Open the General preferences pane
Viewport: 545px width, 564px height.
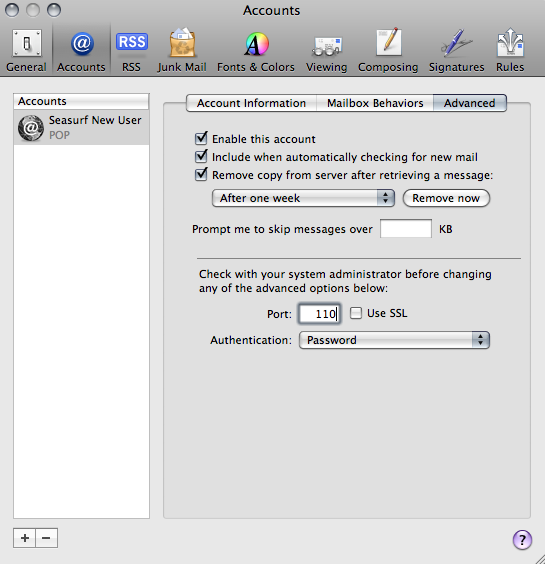(26, 51)
